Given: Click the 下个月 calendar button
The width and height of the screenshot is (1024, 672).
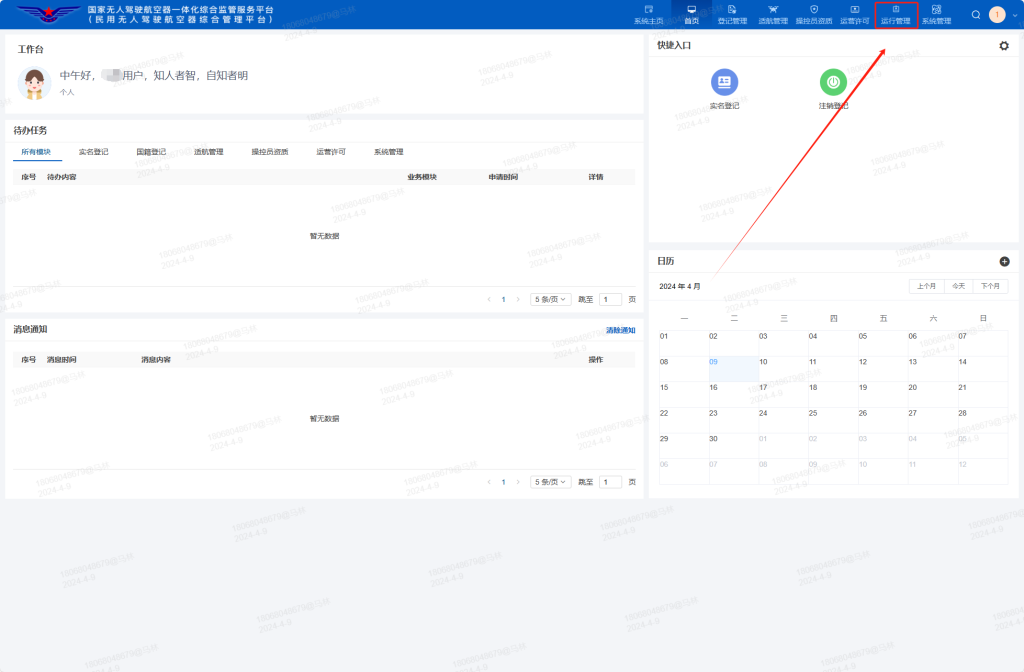Looking at the screenshot, I should pos(991,286).
